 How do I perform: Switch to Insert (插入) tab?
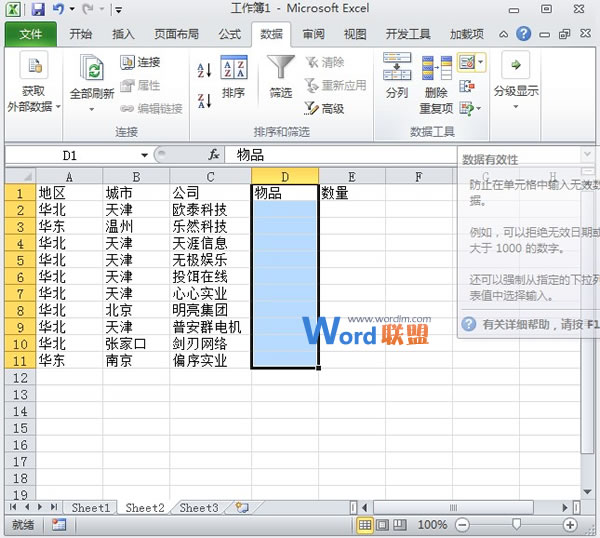[123, 34]
